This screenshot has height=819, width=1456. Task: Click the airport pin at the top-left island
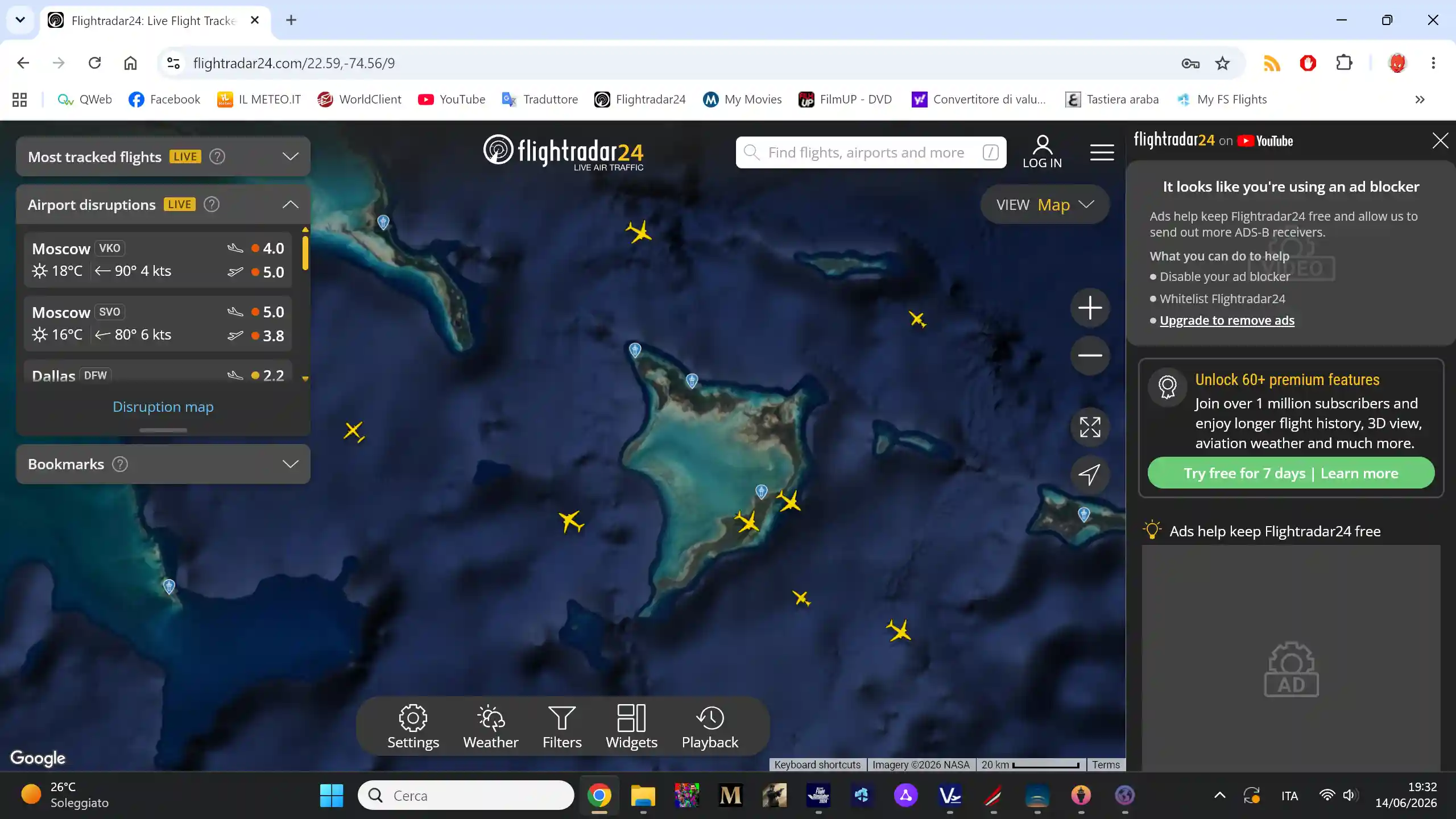click(383, 222)
